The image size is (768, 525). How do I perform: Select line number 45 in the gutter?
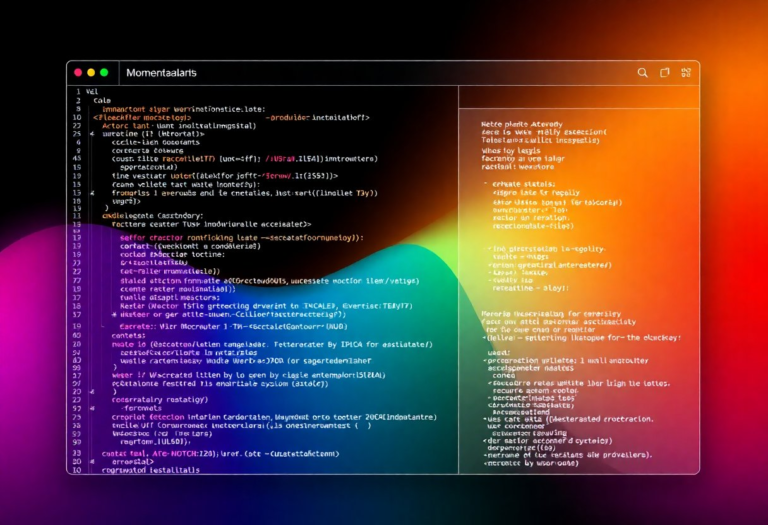coord(77,159)
